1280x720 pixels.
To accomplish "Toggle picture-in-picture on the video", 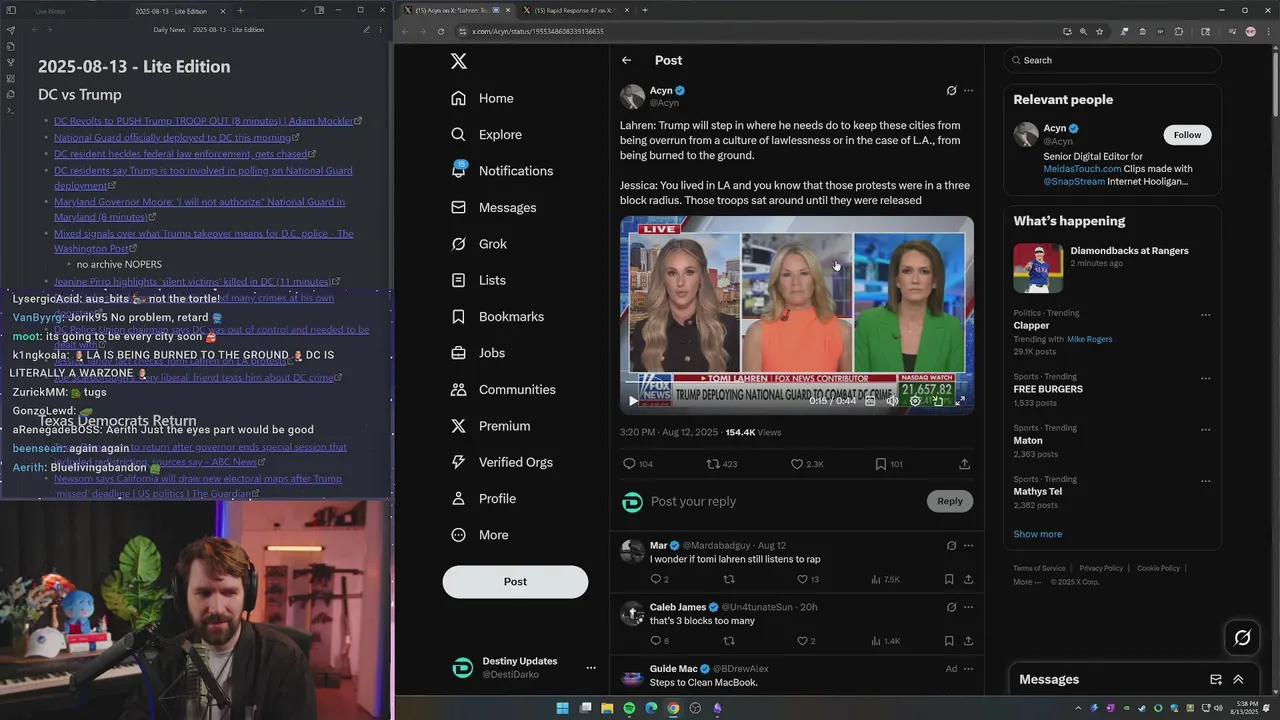I will [x=938, y=401].
